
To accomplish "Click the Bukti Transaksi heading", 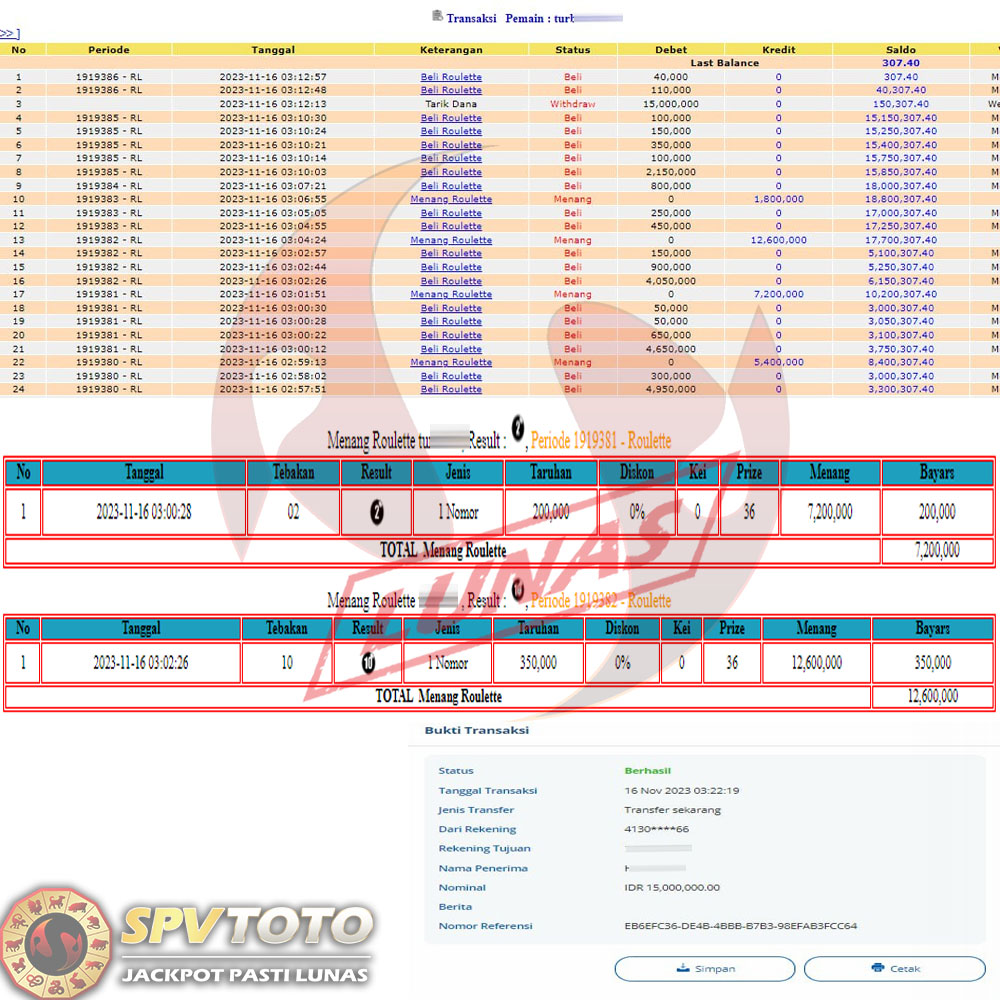I will tap(463, 730).
